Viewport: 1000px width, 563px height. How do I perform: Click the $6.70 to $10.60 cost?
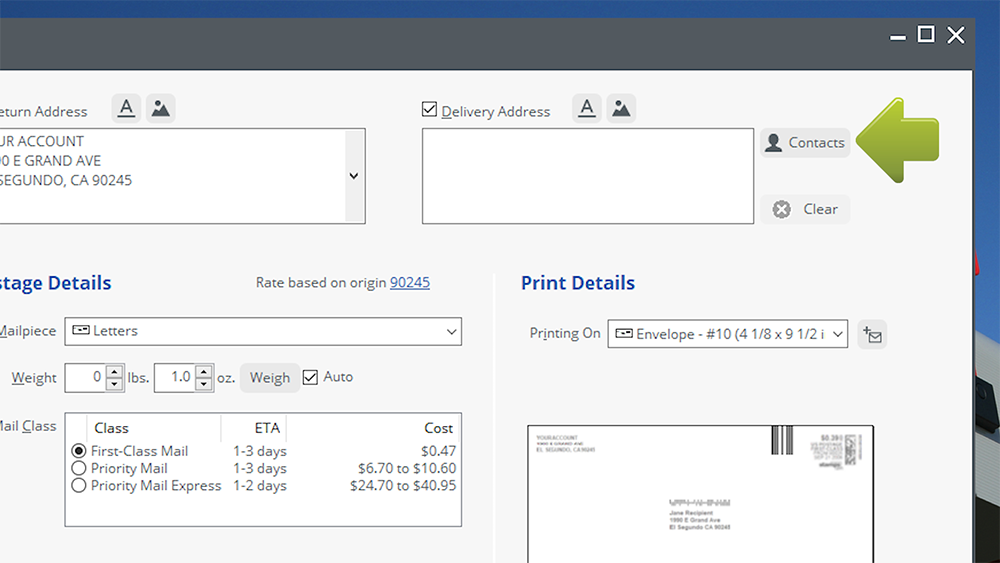(407, 469)
